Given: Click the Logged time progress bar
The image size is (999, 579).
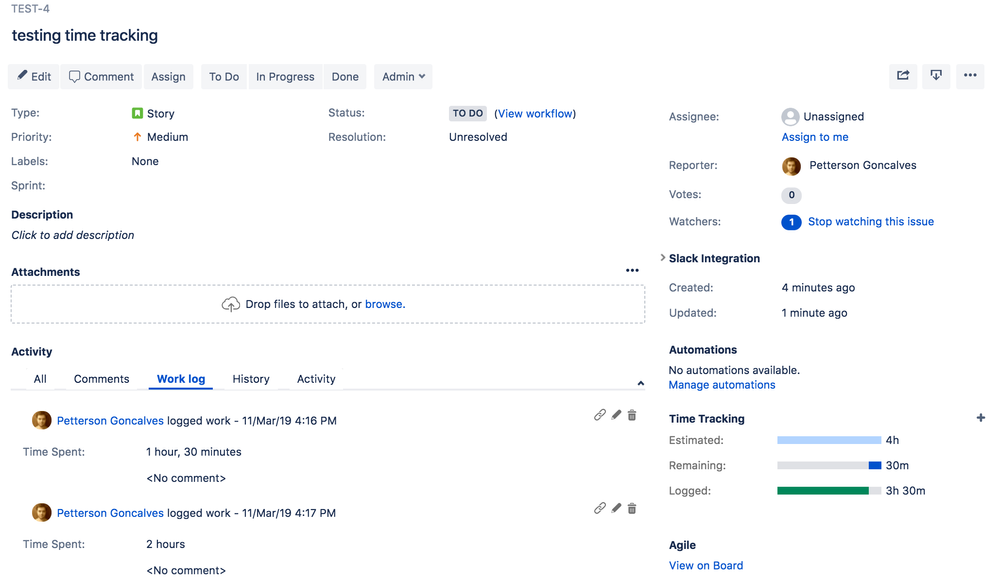Looking at the screenshot, I should pos(822,491).
